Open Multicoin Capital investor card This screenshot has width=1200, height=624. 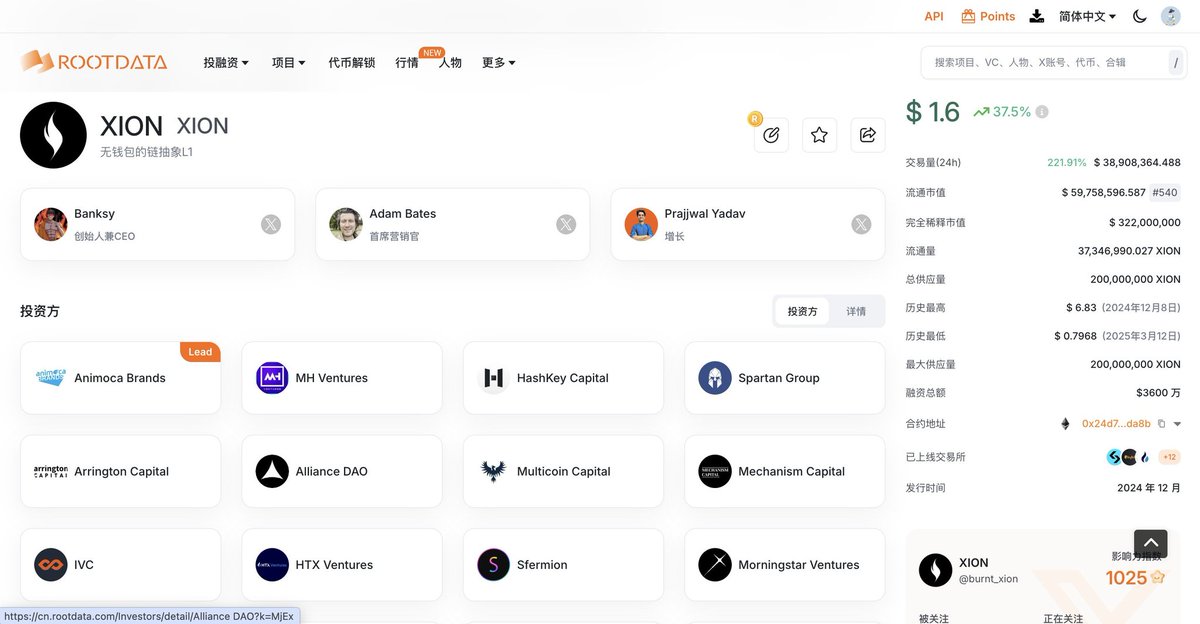coord(563,471)
